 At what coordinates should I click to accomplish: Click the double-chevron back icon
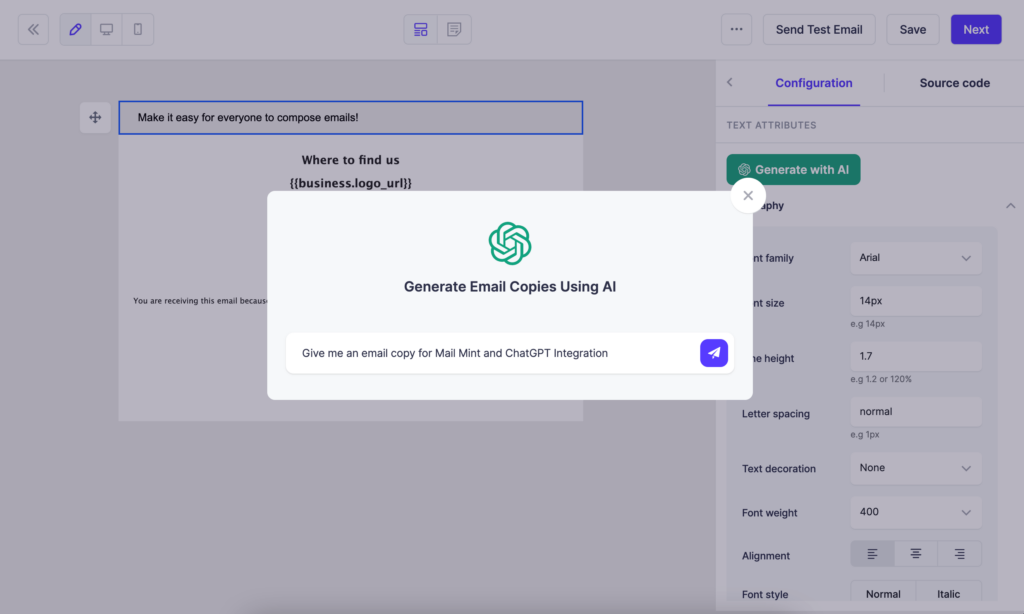[x=33, y=29]
